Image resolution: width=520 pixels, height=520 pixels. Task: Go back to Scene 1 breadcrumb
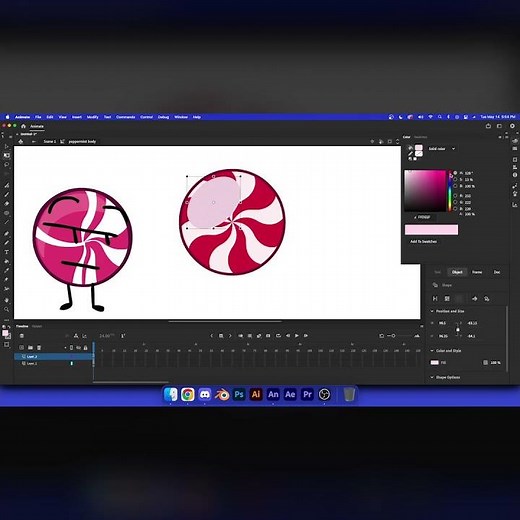[x=50, y=141]
